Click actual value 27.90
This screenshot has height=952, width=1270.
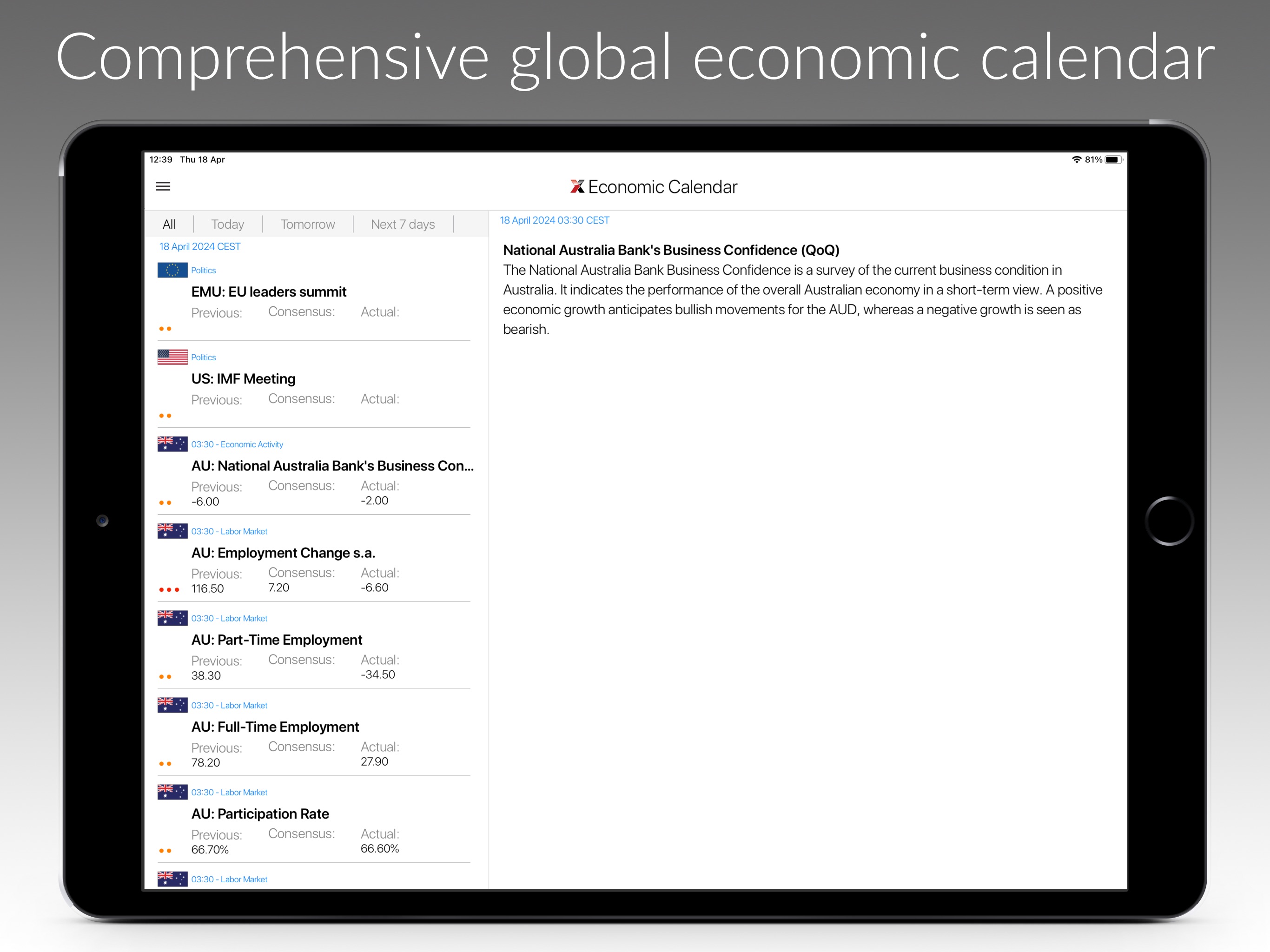[x=374, y=761]
